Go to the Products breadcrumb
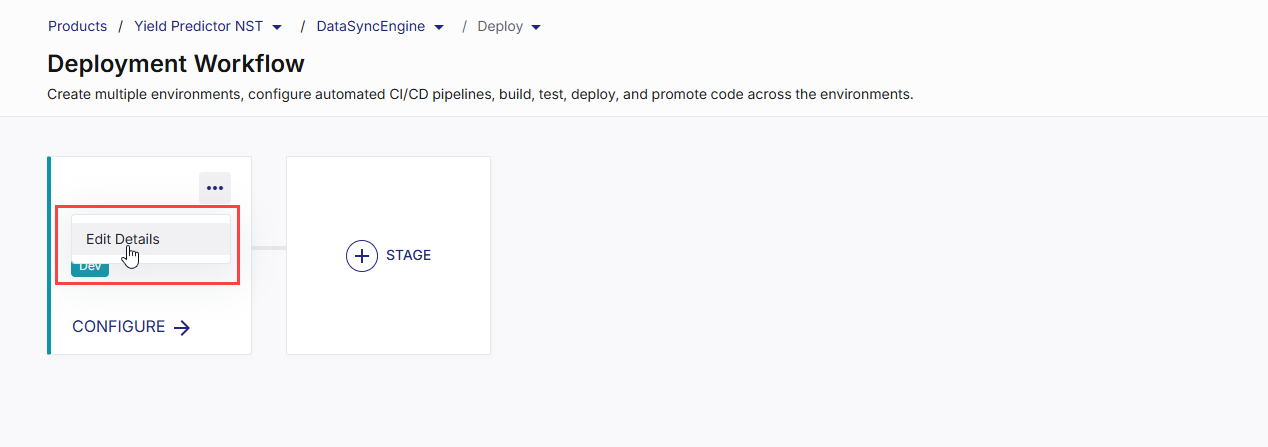Viewport: 1268px width, 447px height. (x=77, y=26)
